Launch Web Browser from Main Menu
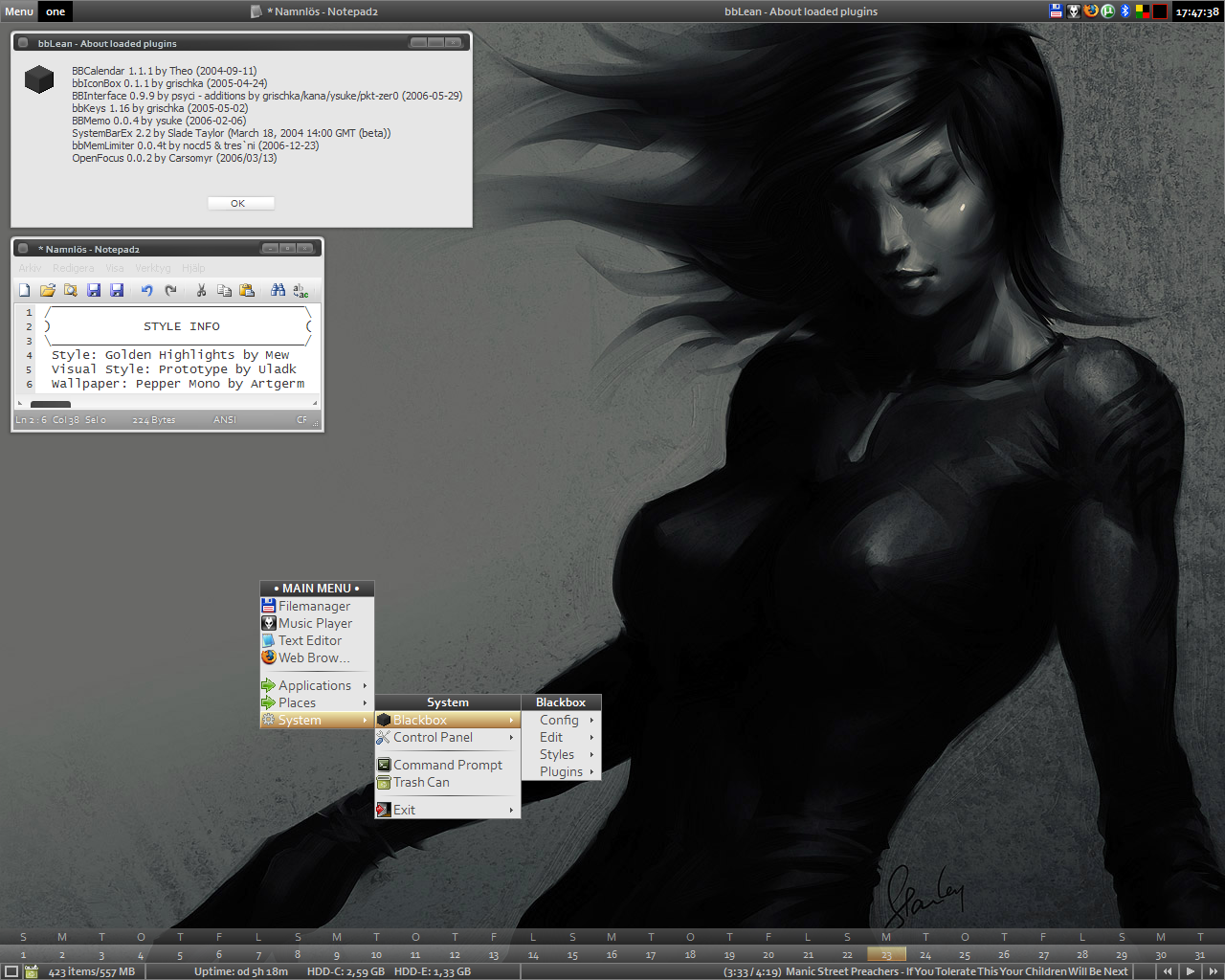This screenshot has width=1225, height=980. tap(317, 657)
